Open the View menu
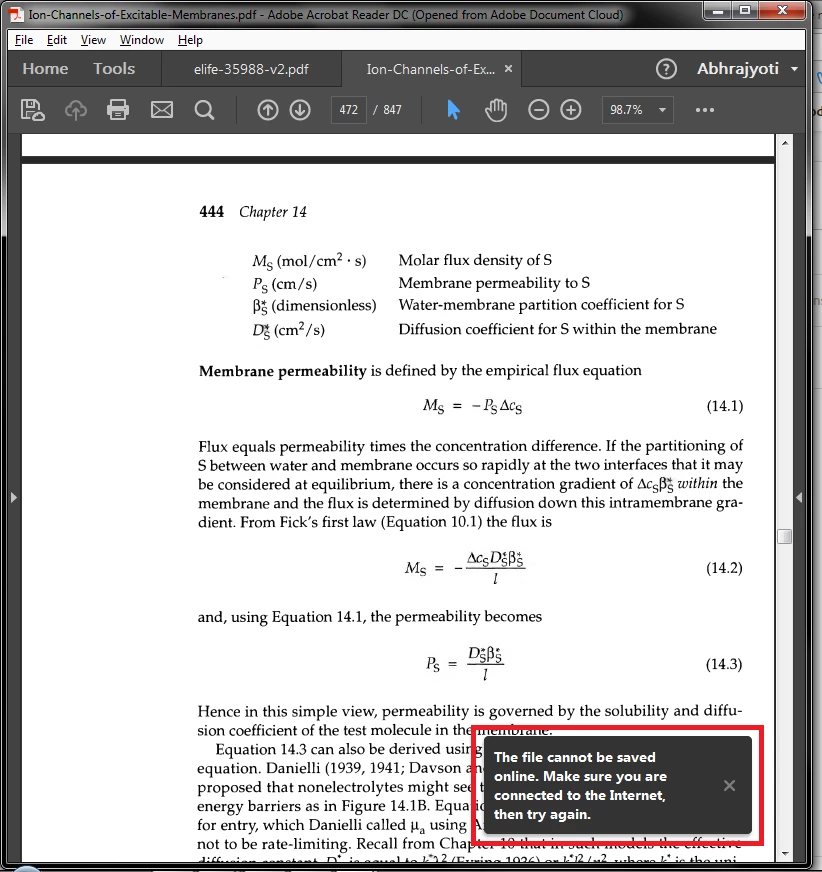 [x=93, y=40]
